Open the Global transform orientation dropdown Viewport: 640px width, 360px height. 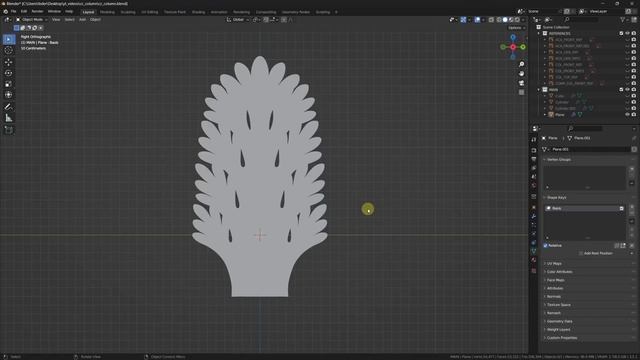238,20
